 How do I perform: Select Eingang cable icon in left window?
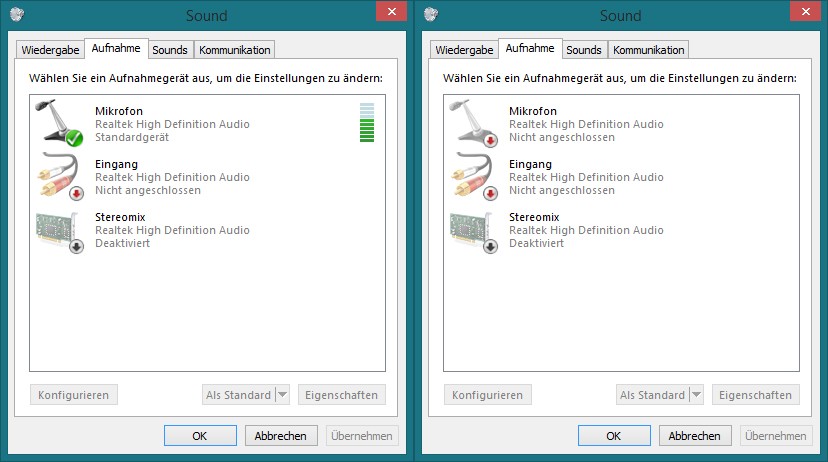point(60,176)
